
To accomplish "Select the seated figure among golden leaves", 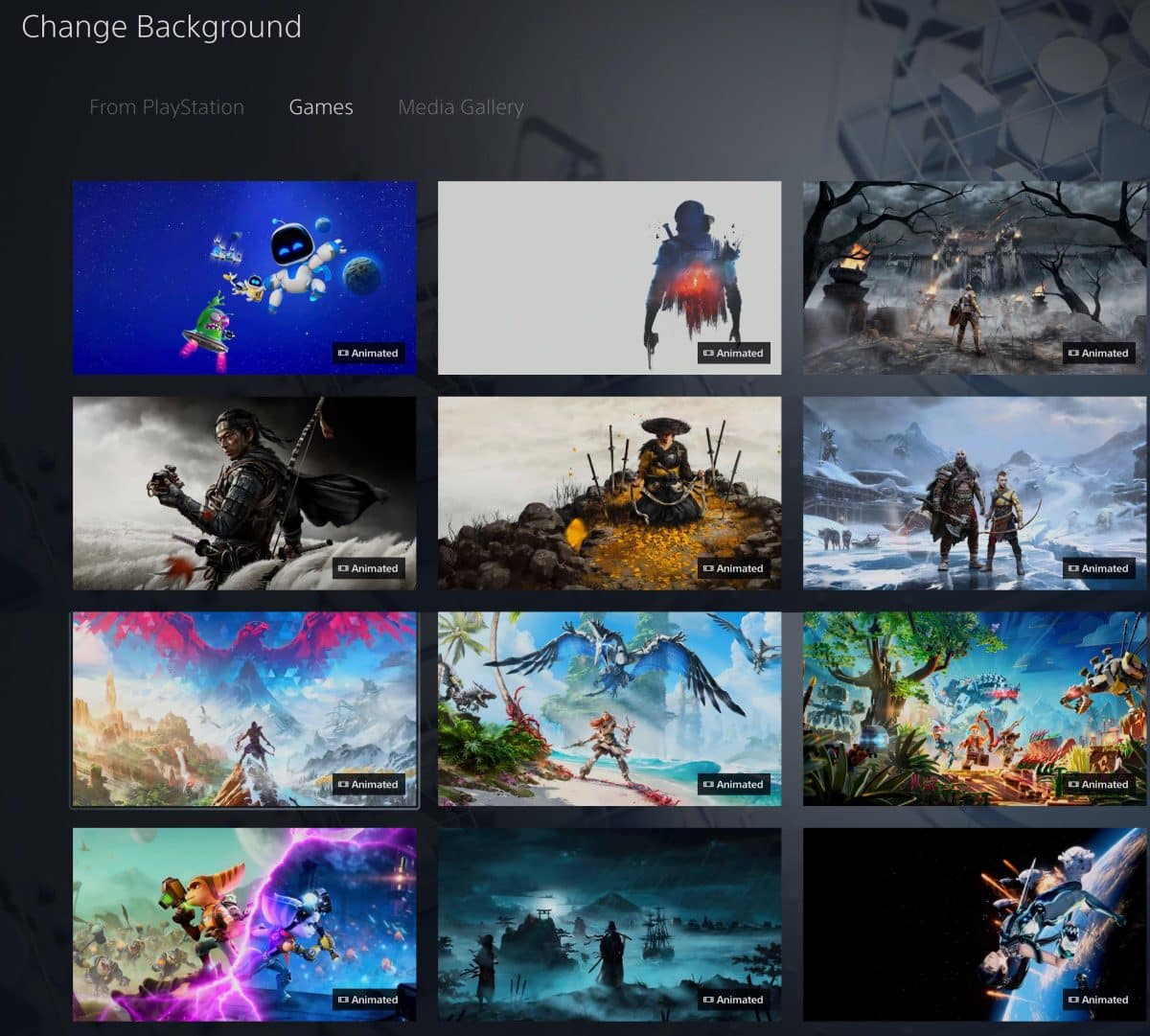I will [x=609, y=494].
